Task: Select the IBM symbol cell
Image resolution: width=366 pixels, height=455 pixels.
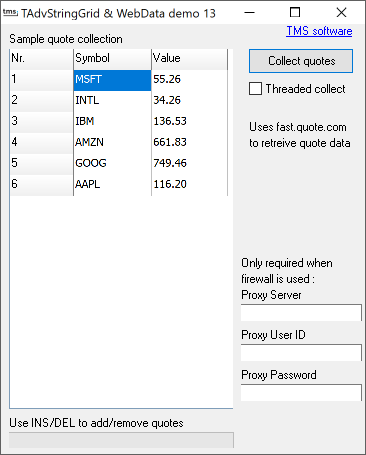Action: (x=112, y=122)
